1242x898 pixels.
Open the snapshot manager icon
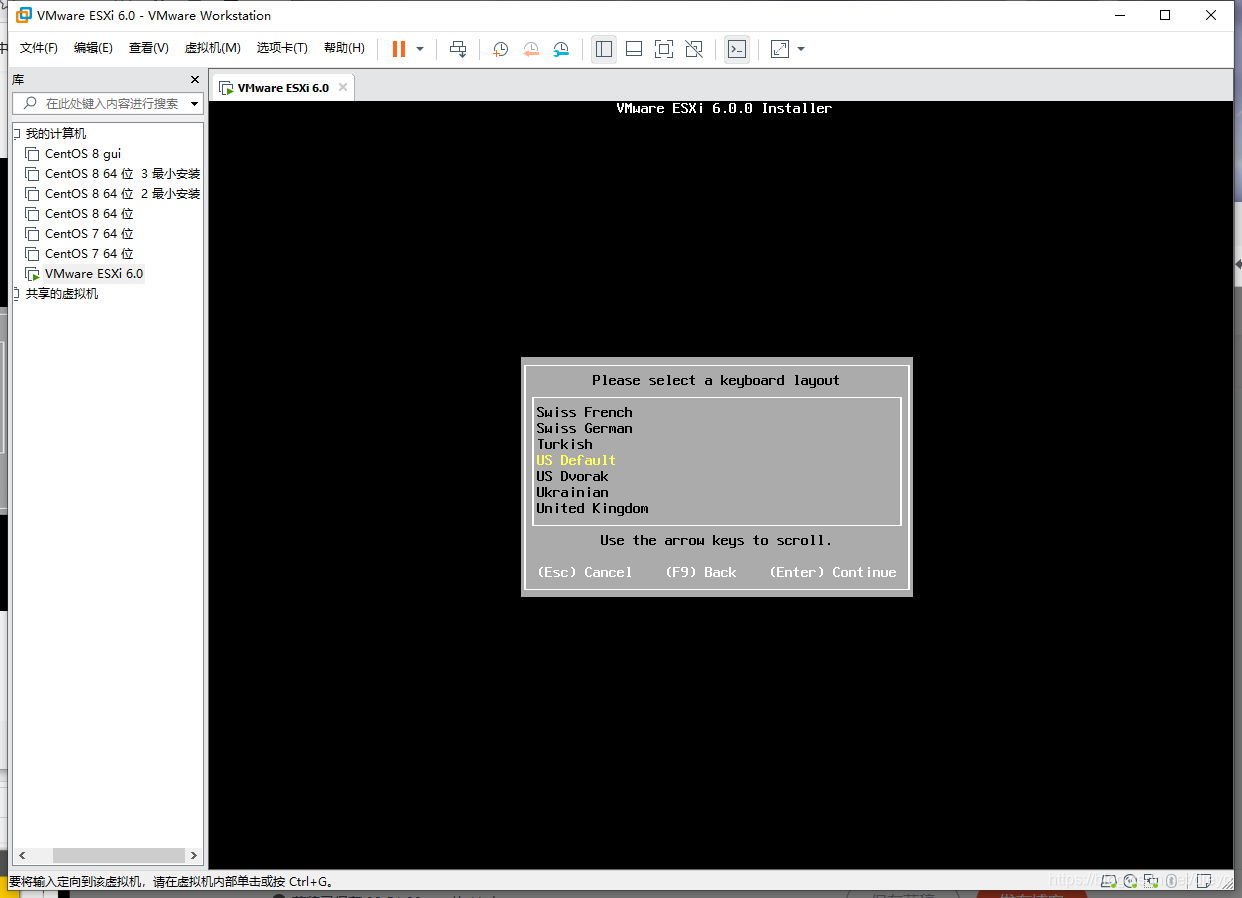pos(562,48)
